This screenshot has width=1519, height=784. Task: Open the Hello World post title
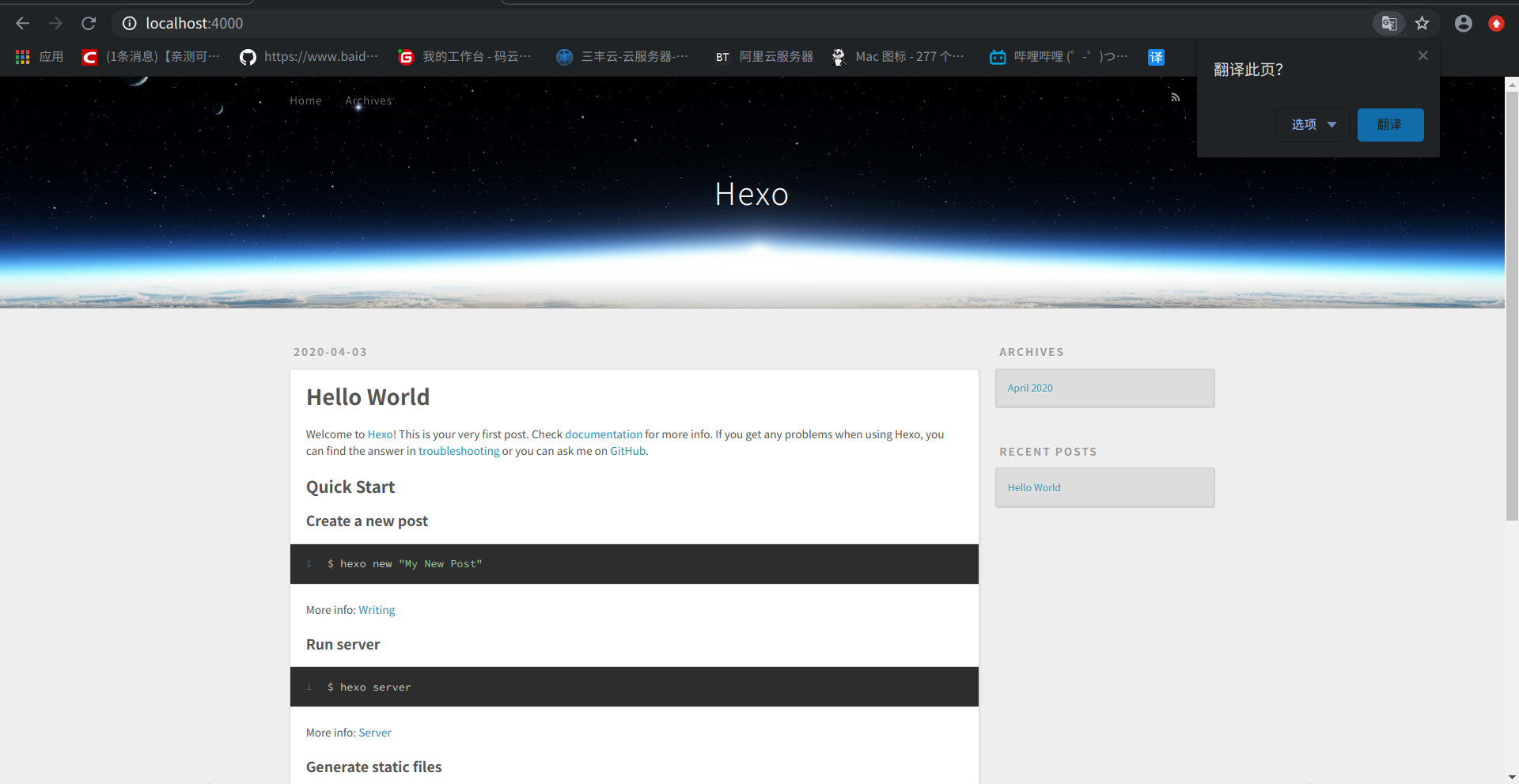(368, 397)
